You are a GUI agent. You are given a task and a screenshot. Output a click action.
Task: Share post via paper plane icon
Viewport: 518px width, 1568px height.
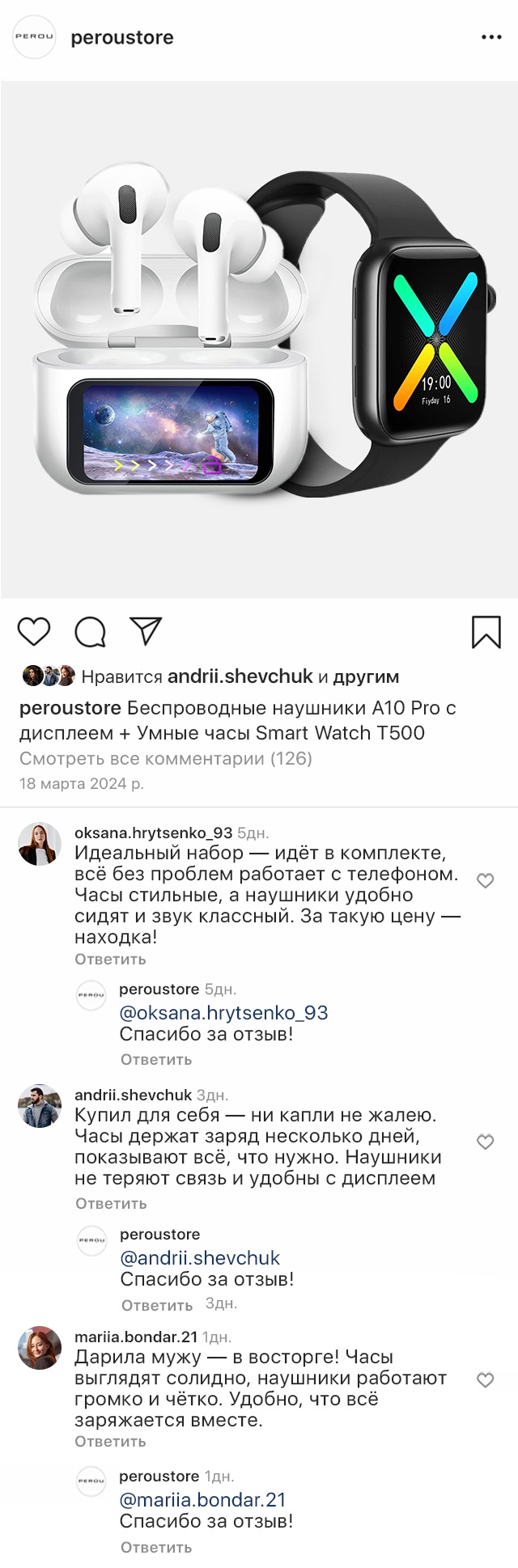click(146, 631)
